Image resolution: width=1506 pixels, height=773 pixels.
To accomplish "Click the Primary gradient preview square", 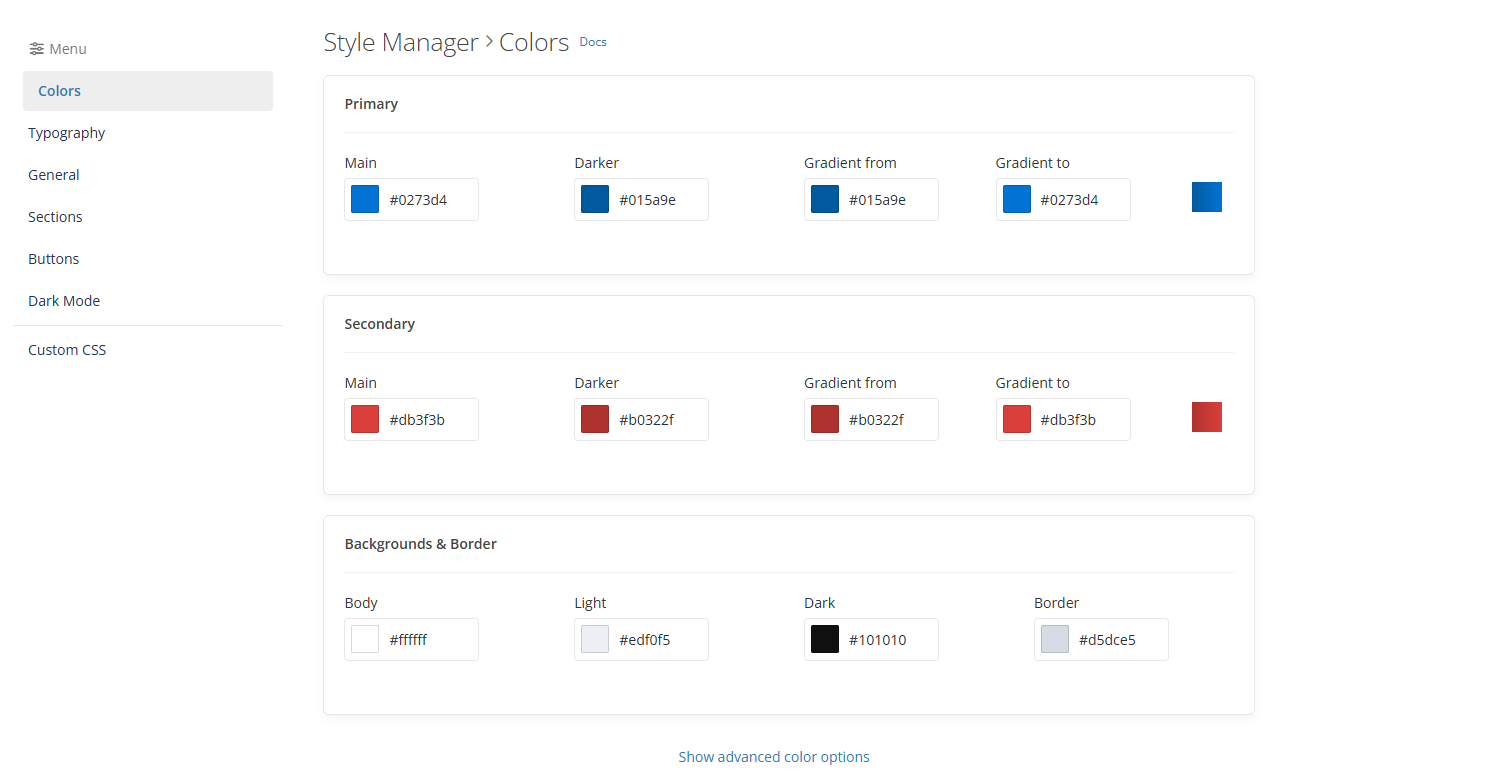I will 1207,197.
